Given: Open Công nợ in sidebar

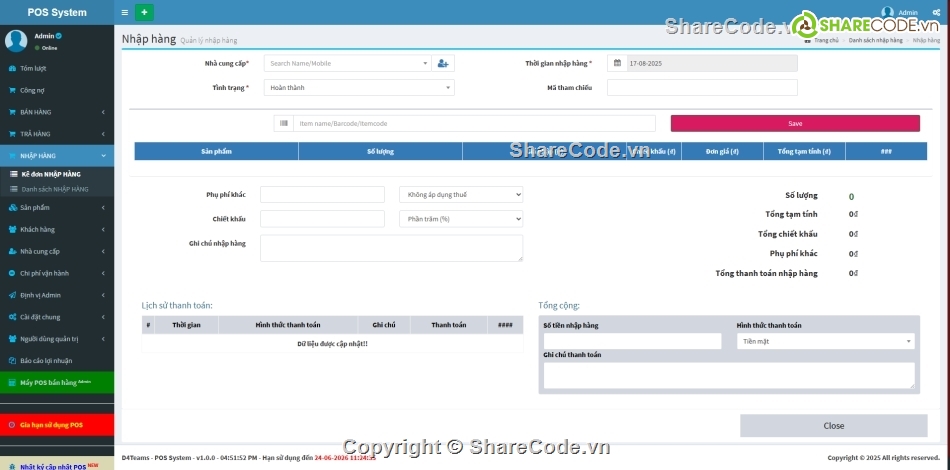Looking at the screenshot, I should (x=33, y=90).
